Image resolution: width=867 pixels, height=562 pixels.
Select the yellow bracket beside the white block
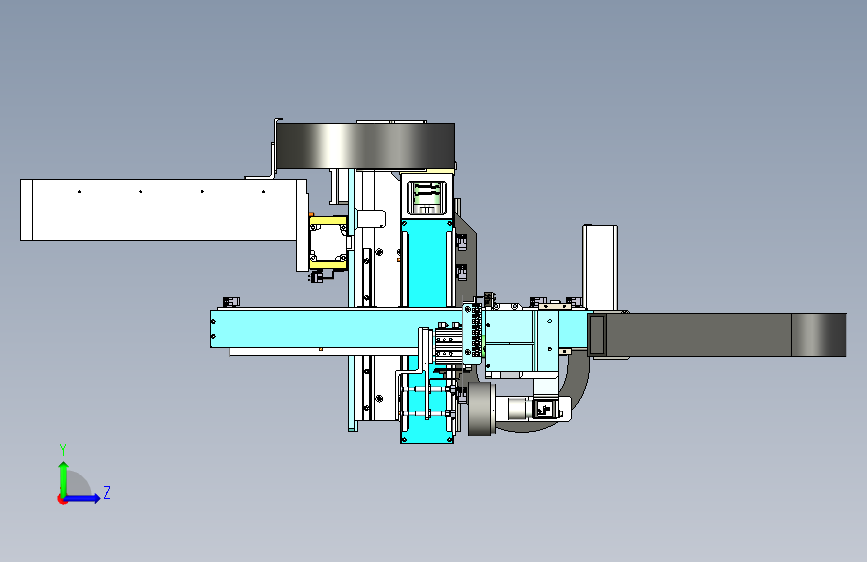pos(328,243)
